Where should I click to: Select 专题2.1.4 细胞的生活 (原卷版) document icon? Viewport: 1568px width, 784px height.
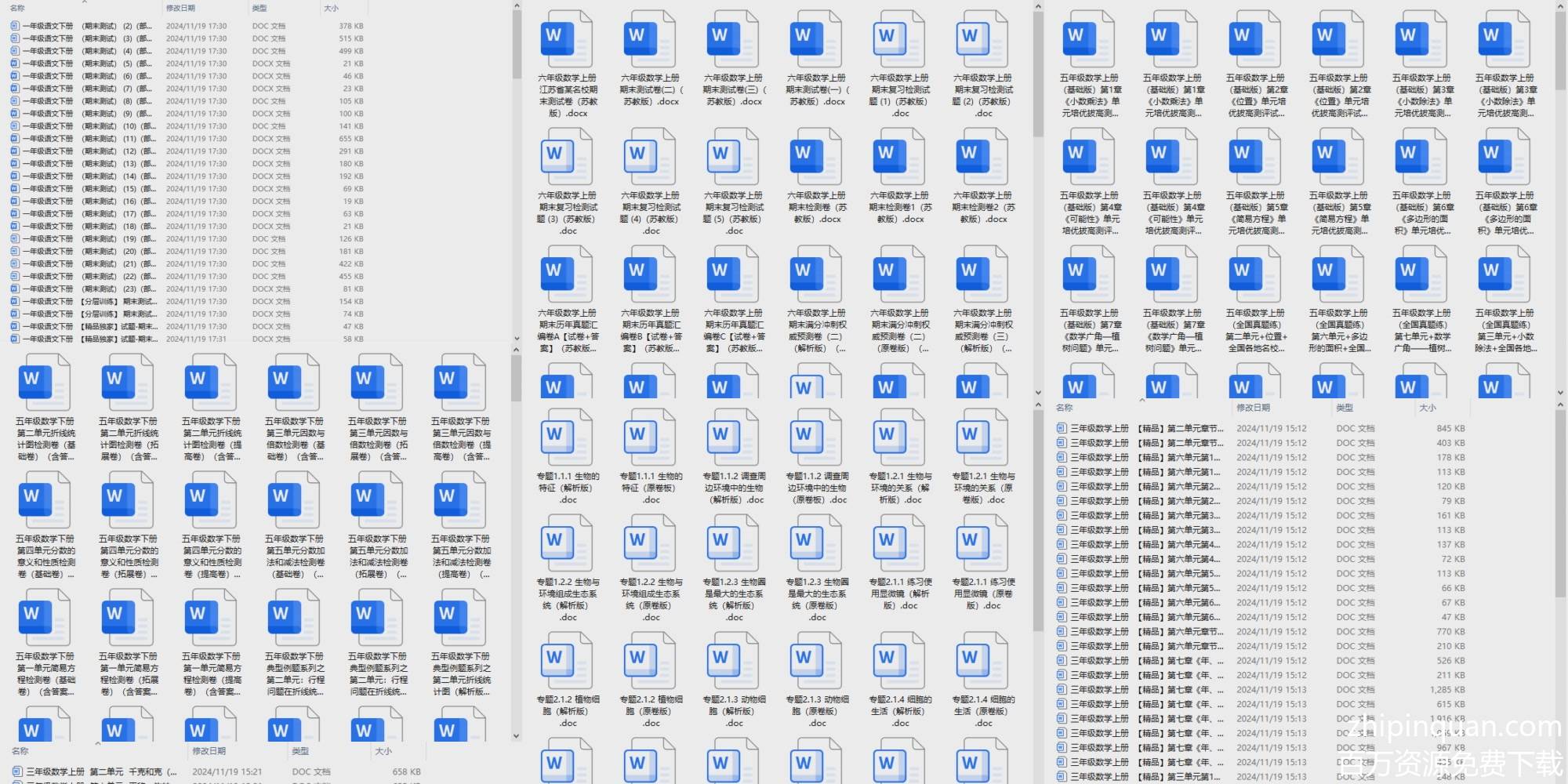982,664
